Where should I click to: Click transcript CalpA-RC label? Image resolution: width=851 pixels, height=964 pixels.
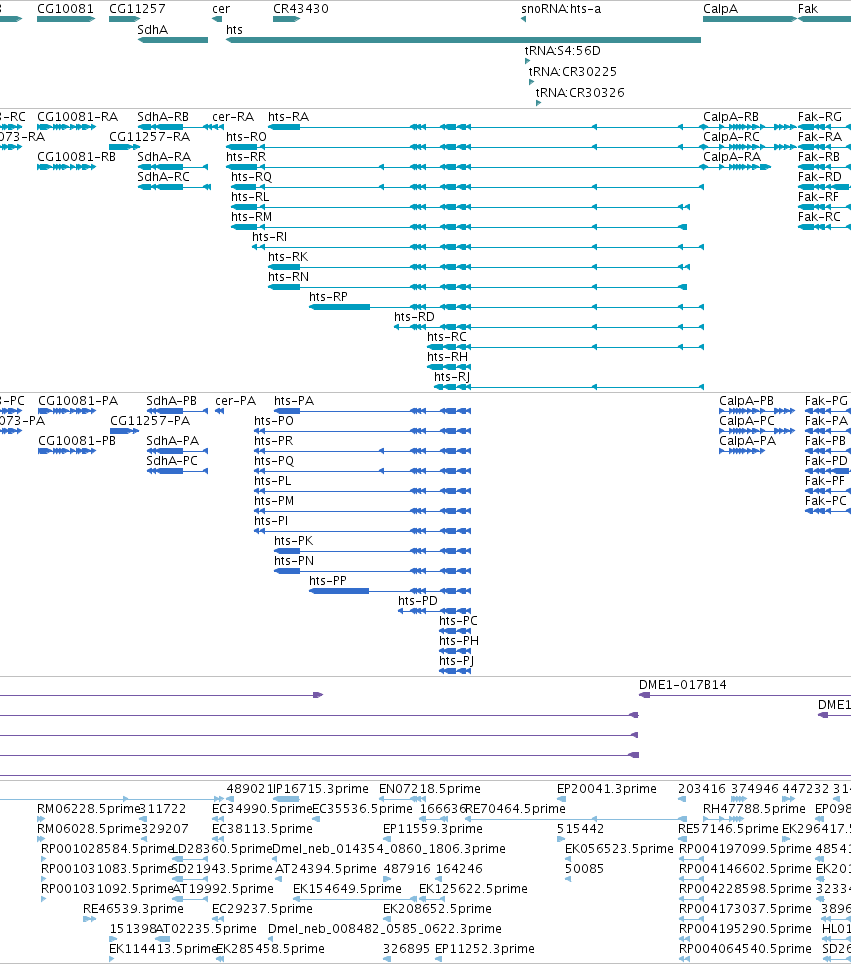732,136
